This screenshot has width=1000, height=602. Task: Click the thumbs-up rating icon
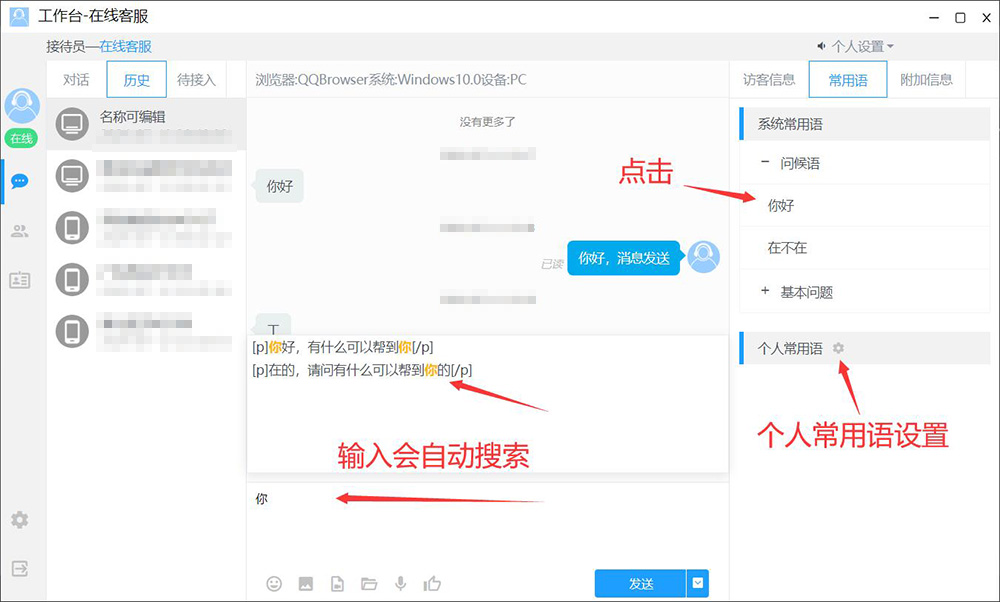tap(432, 584)
